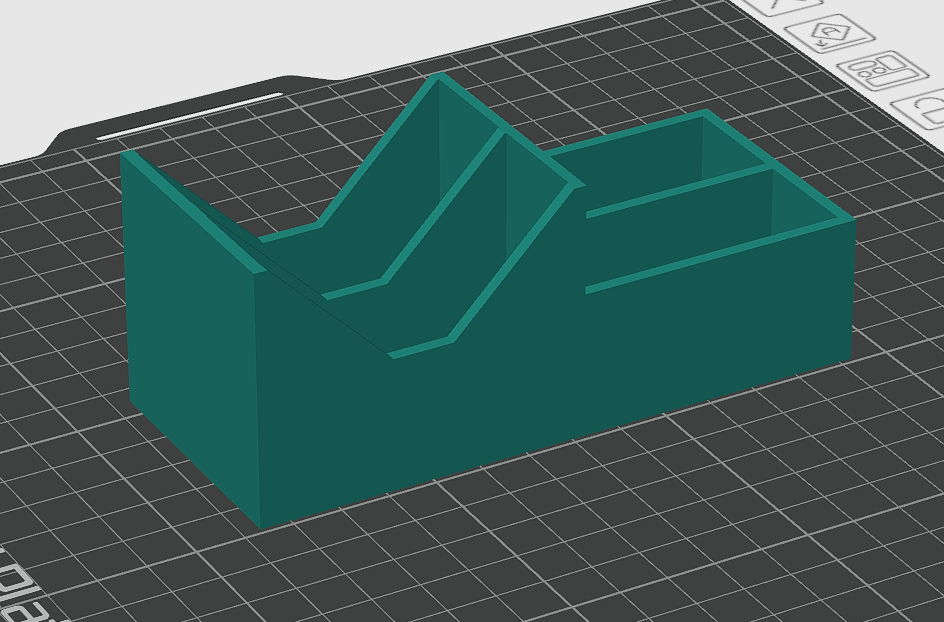The image size is (944, 622).
Task: Click the arrange objects plate icon
Action: [884, 71]
